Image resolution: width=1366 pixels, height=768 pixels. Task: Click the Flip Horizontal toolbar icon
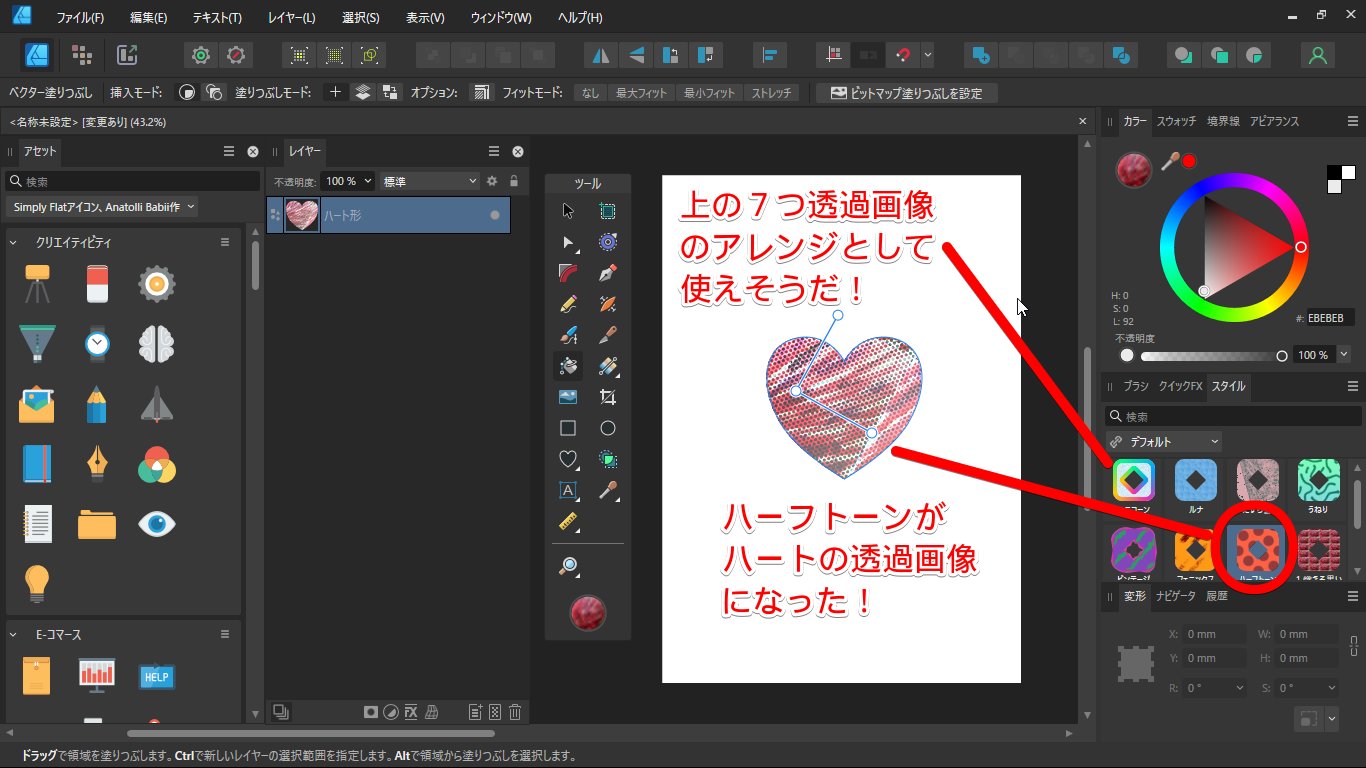click(x=601, y=55)
